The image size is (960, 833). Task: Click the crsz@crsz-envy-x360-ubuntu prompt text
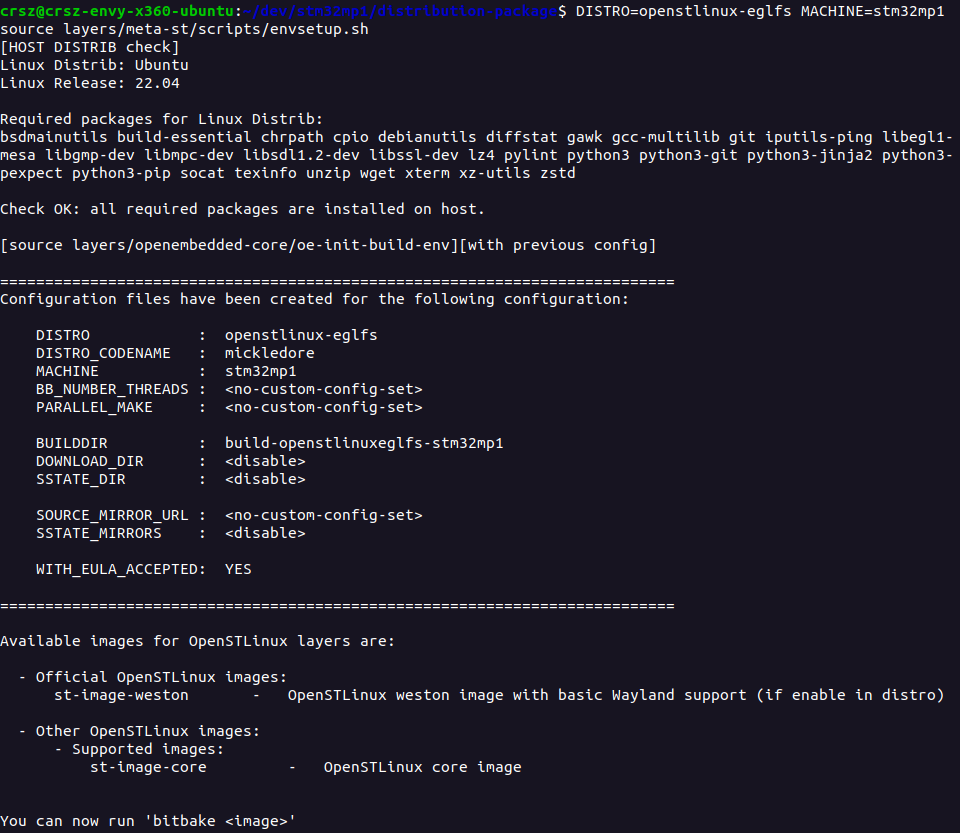(117, 11)
